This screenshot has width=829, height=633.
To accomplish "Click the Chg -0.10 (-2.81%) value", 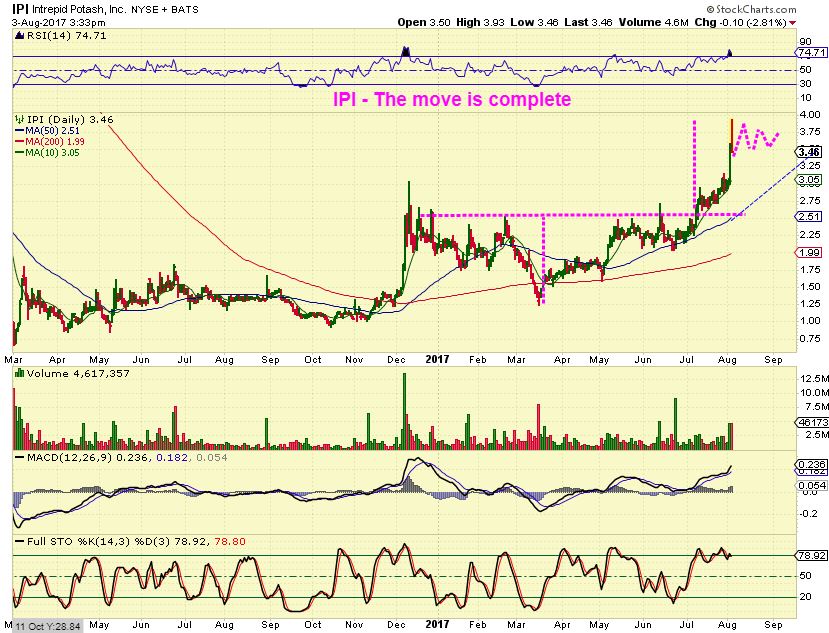I will pos(740,22).
